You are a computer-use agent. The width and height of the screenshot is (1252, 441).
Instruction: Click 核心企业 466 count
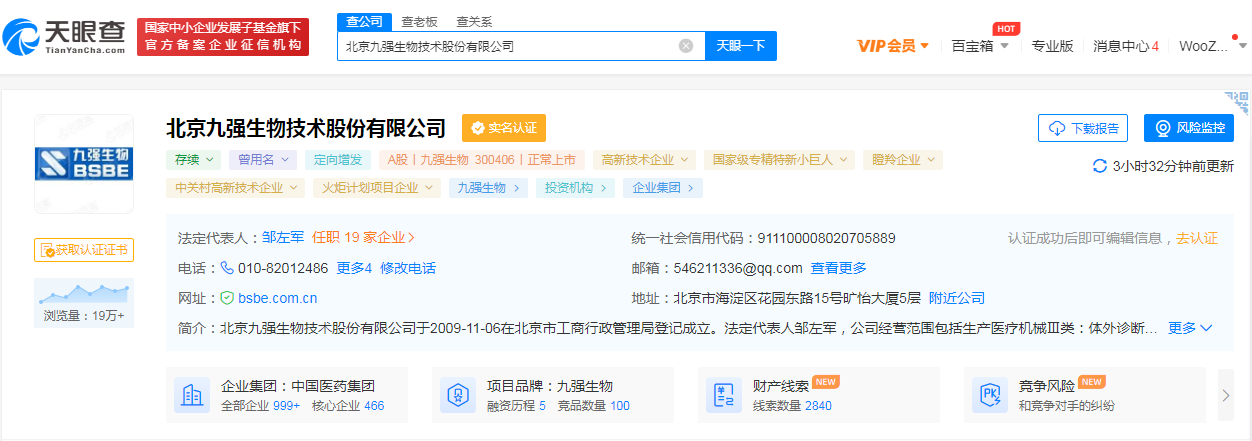point(348,406)
